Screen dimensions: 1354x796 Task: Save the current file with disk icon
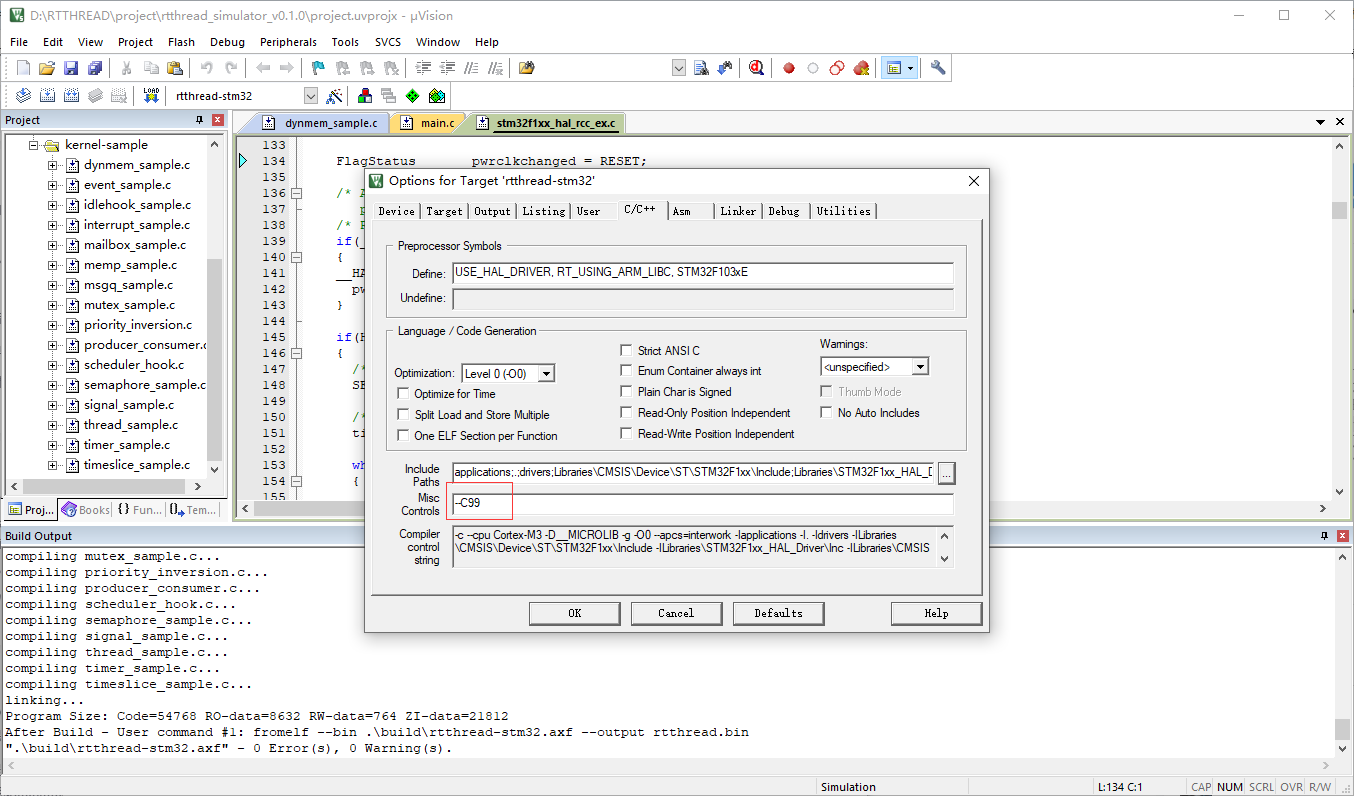pyautogui.click(x=70, y=68)
